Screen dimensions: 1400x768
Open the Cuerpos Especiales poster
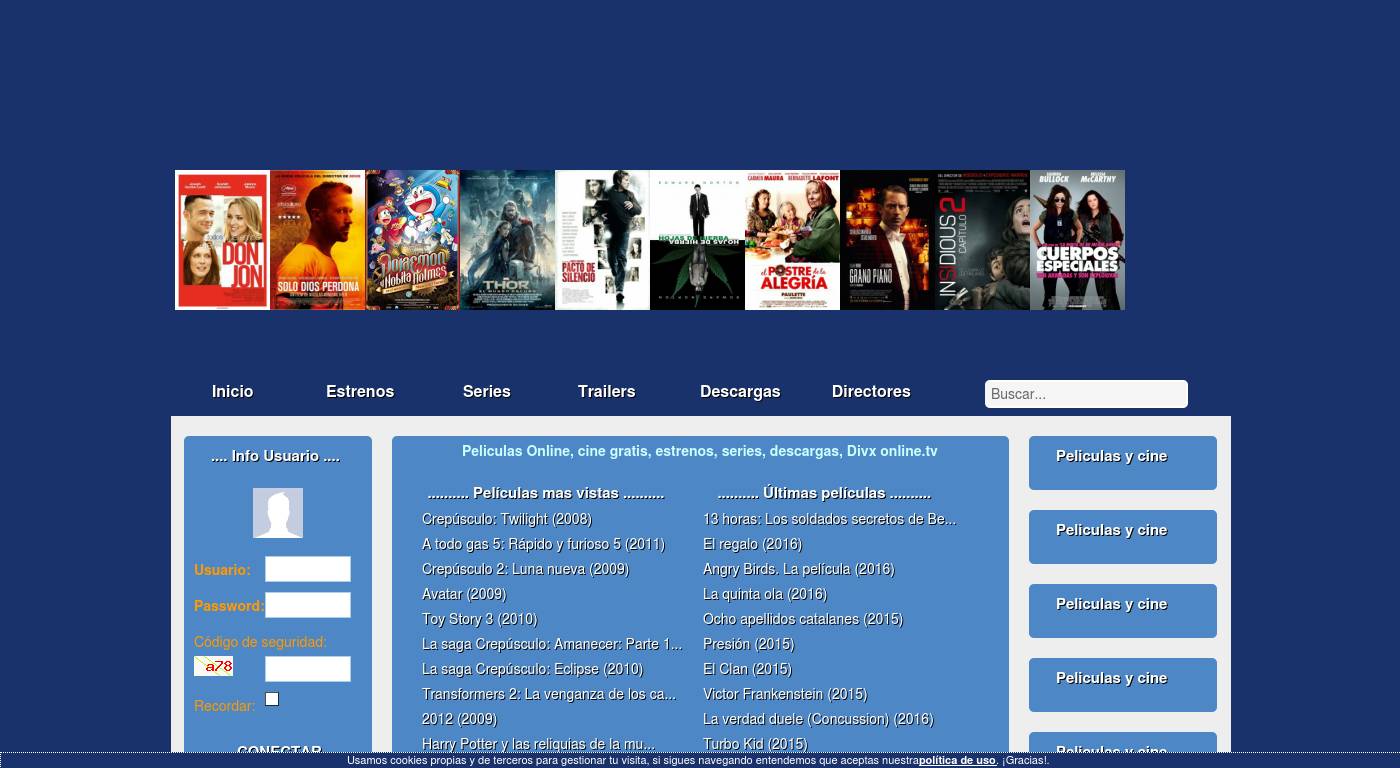pos(1077,240)
